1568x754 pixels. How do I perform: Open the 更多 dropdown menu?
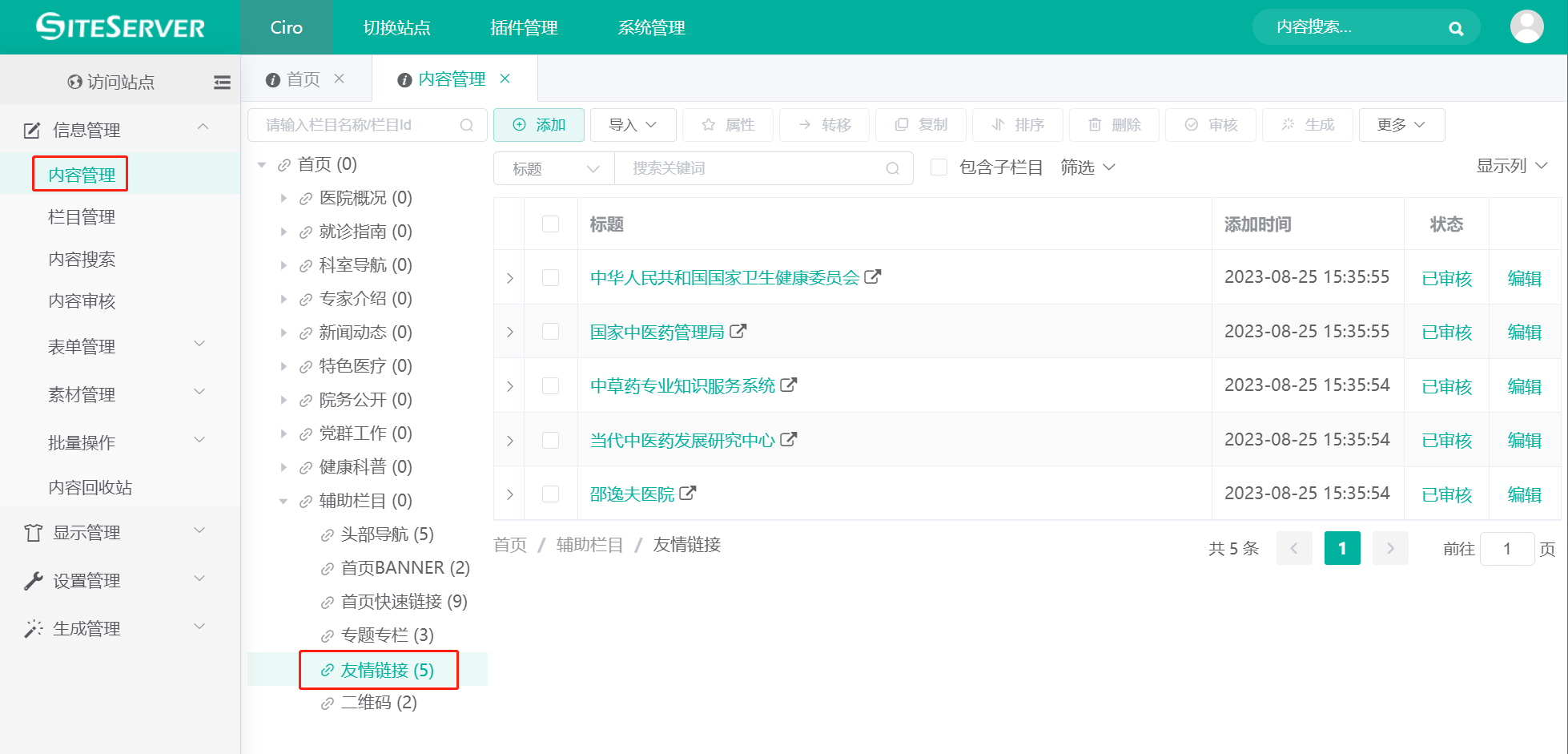tap(1401, 125)
